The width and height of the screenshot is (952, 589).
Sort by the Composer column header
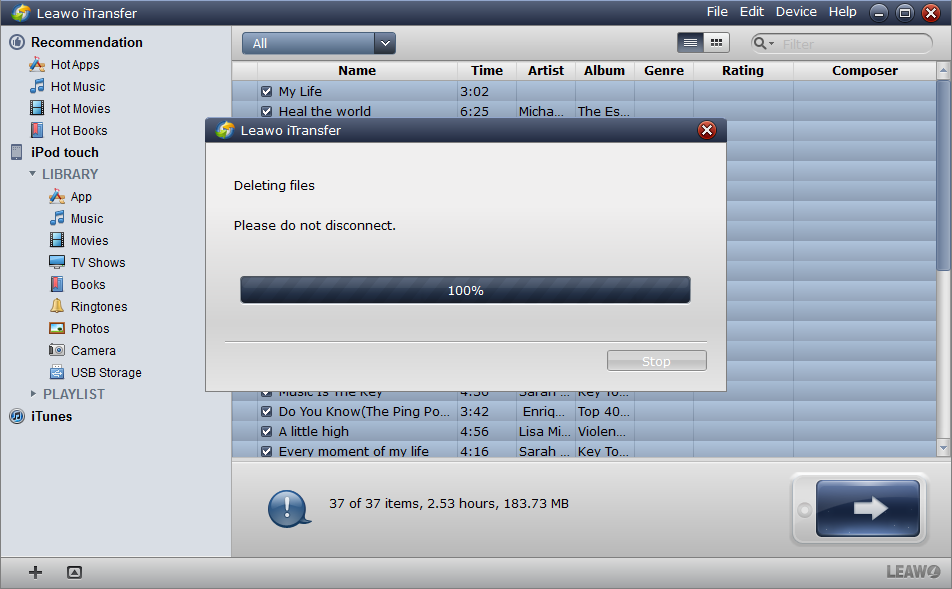[x=865, y=70]
